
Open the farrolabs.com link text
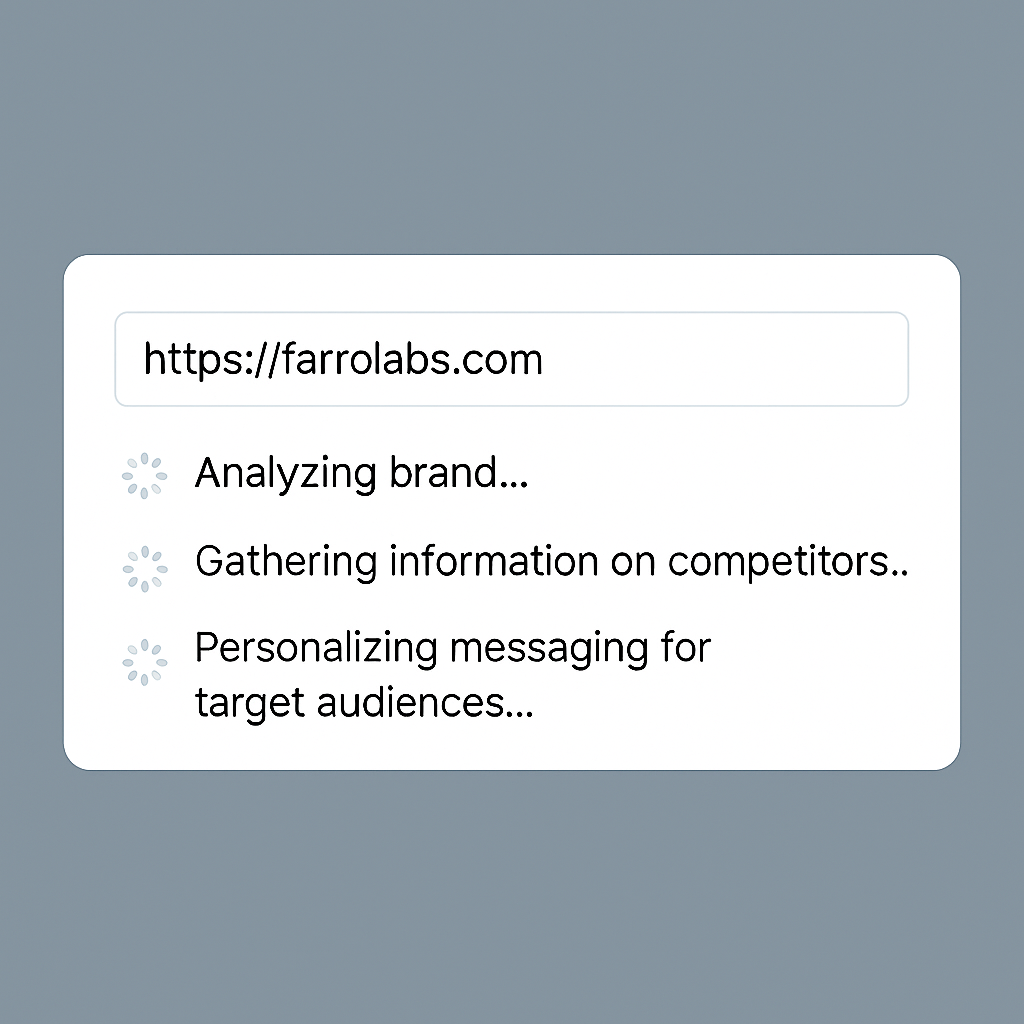(x=344, y=359)
